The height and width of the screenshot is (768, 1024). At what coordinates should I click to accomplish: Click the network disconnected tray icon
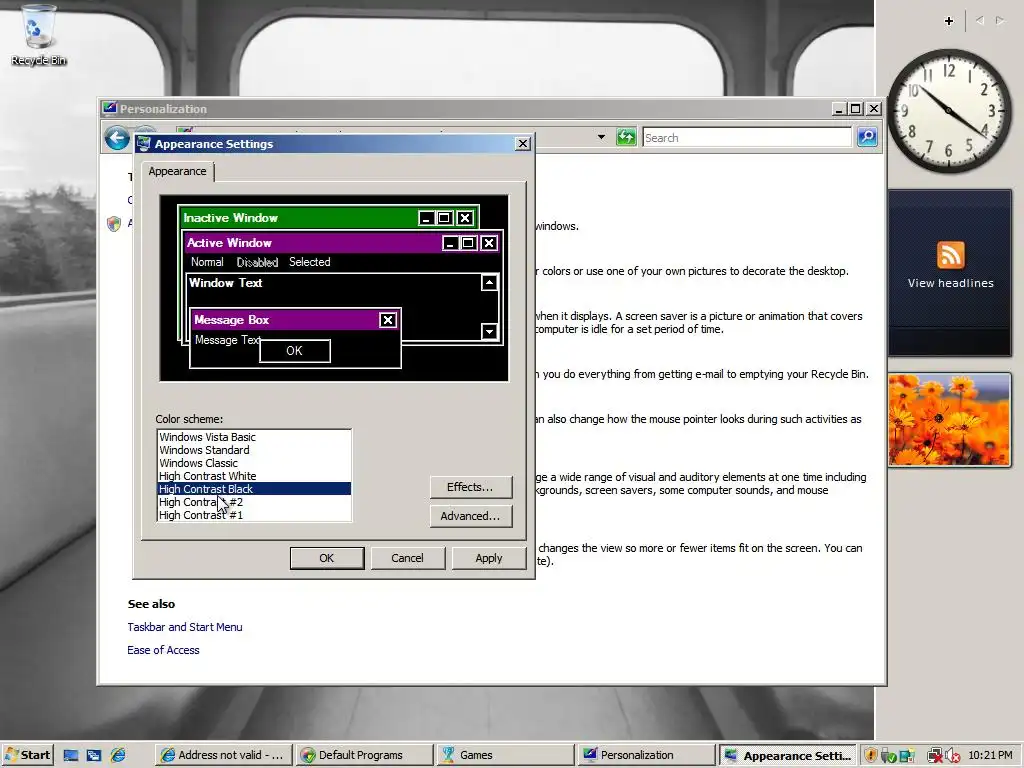[935, 756]
